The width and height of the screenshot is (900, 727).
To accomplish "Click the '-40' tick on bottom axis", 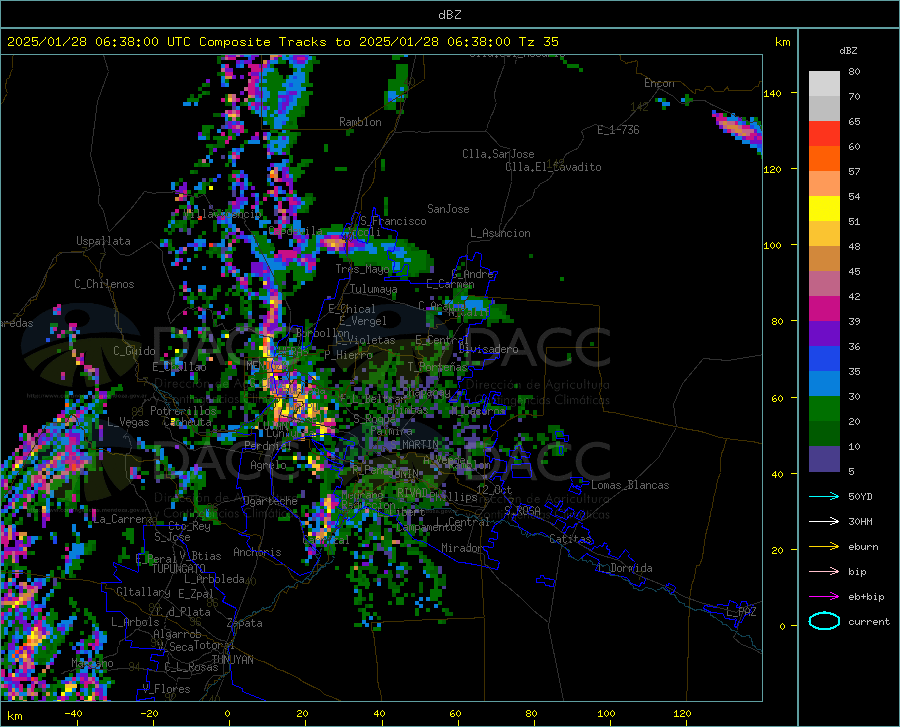I will pyautogui.click(x=72, y=714).
